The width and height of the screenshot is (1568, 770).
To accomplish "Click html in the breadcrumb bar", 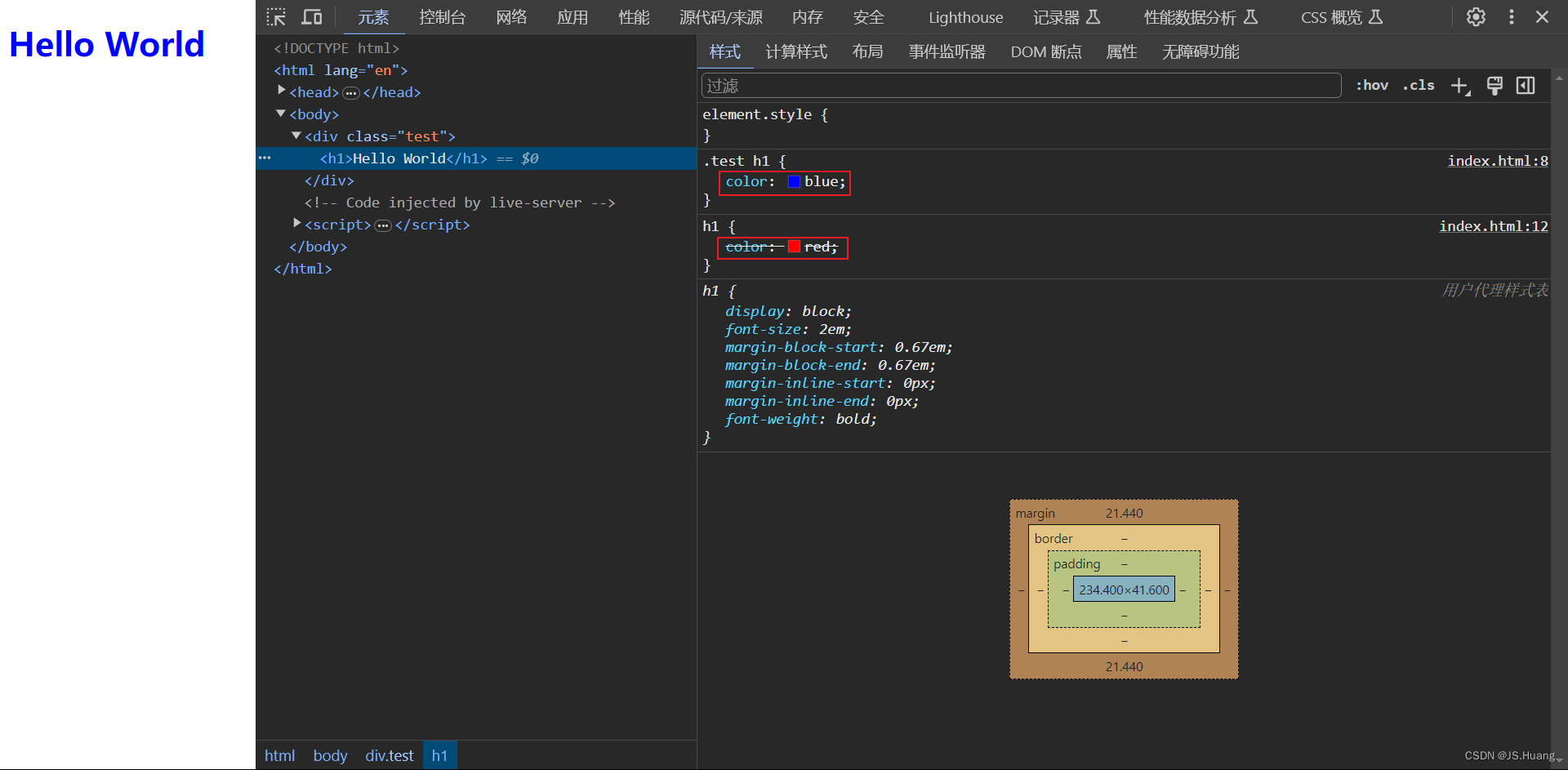I will pos(279,755).
